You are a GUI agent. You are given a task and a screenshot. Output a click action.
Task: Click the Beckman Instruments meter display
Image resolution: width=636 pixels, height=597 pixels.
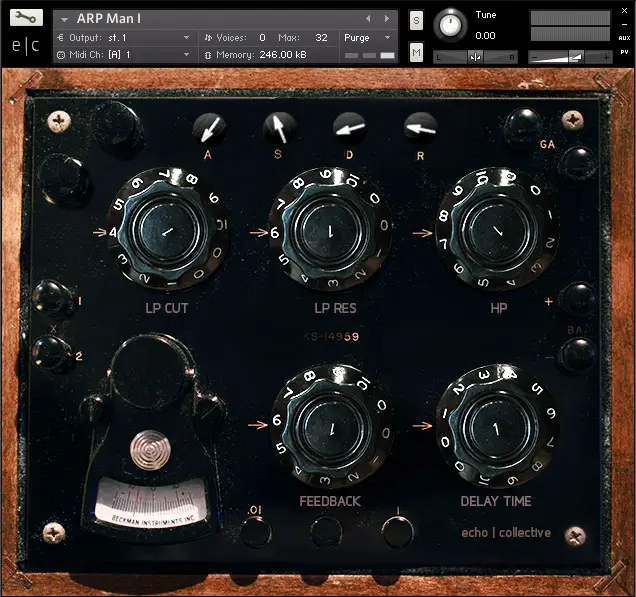[151, 503]
